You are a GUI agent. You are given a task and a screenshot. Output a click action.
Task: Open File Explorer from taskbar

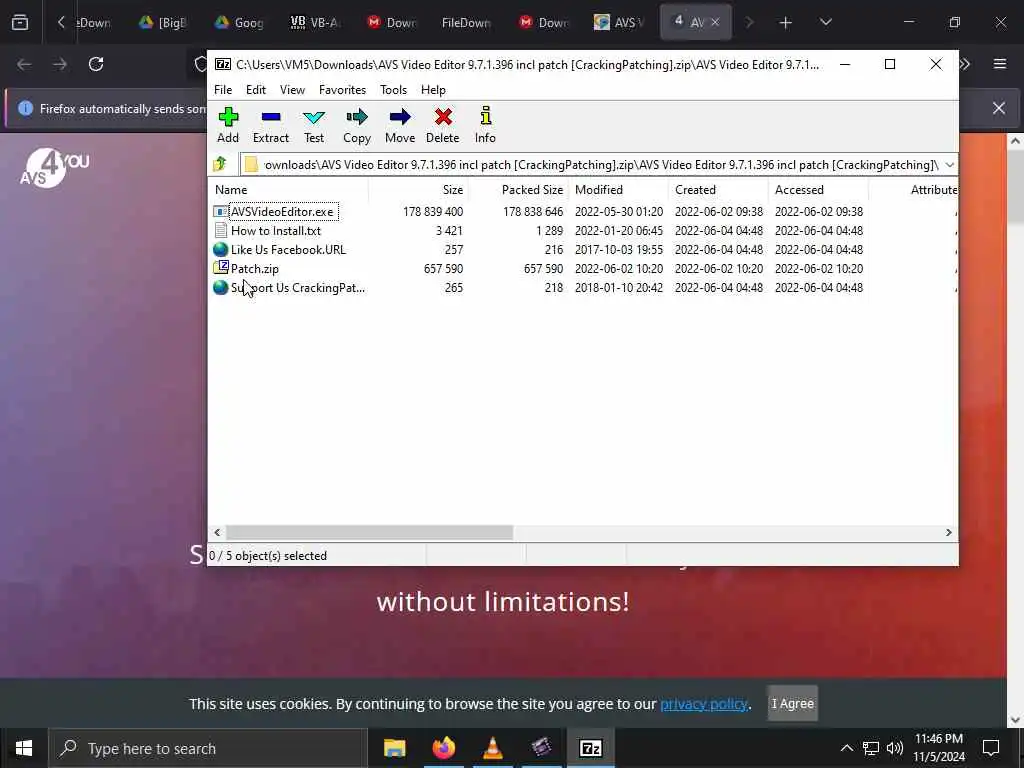[x=394, y=748]
